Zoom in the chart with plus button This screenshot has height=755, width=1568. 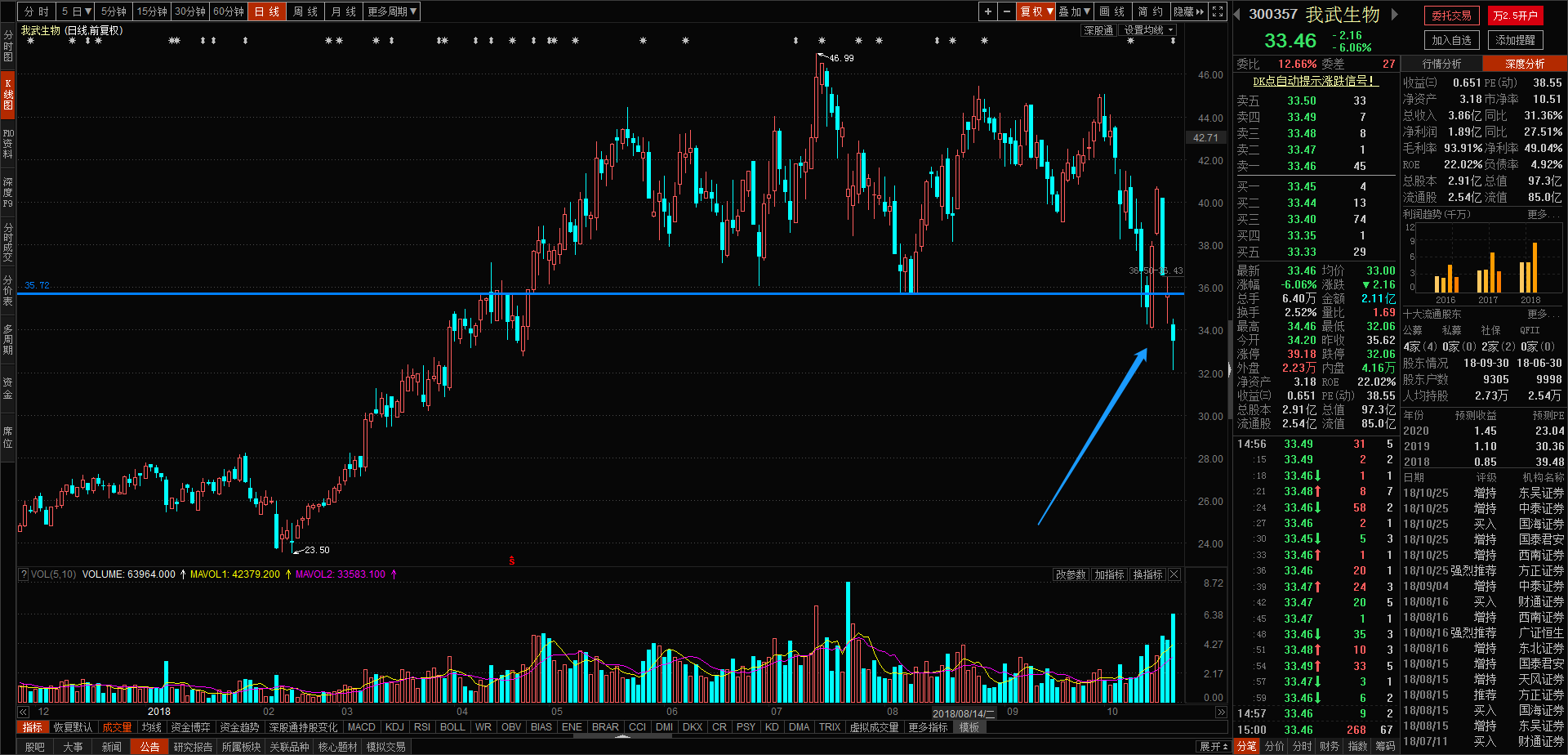coord(988,11)
